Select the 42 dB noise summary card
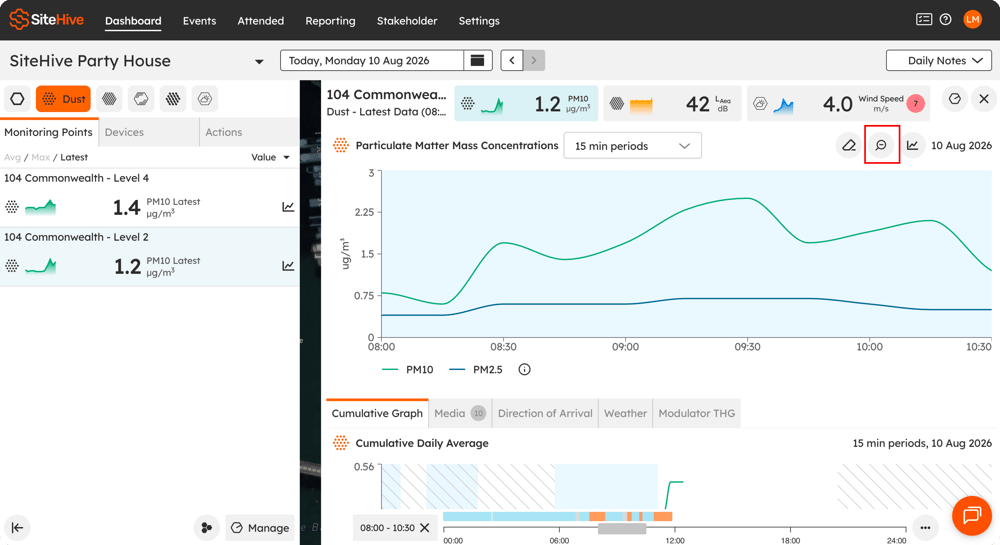Viewport: 1000px width, 545px height. pyautogui.click(x=672, y=103)
